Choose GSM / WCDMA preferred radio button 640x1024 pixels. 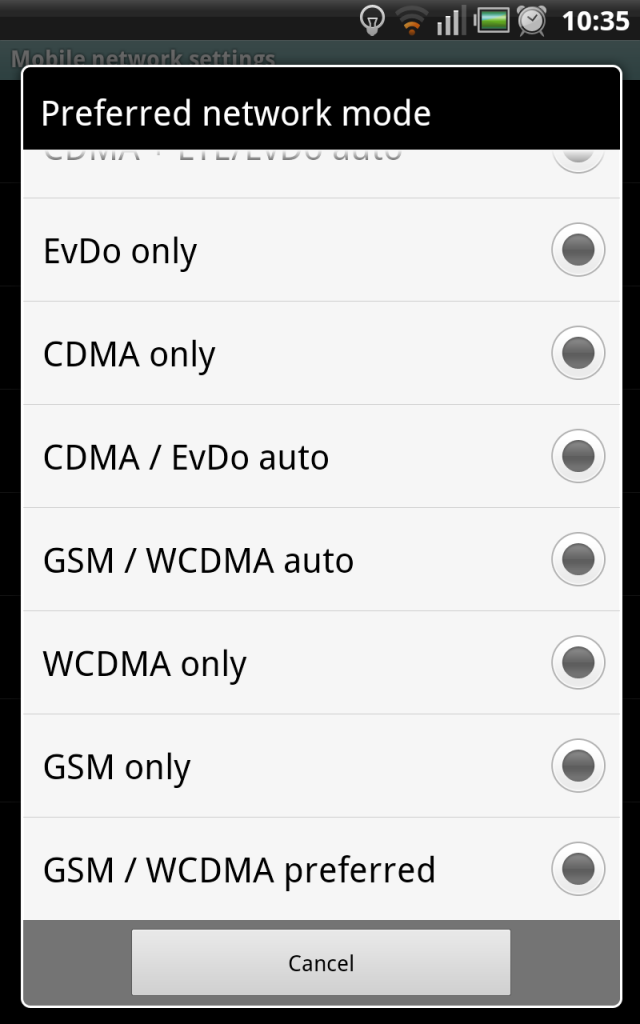coord(578,869)
